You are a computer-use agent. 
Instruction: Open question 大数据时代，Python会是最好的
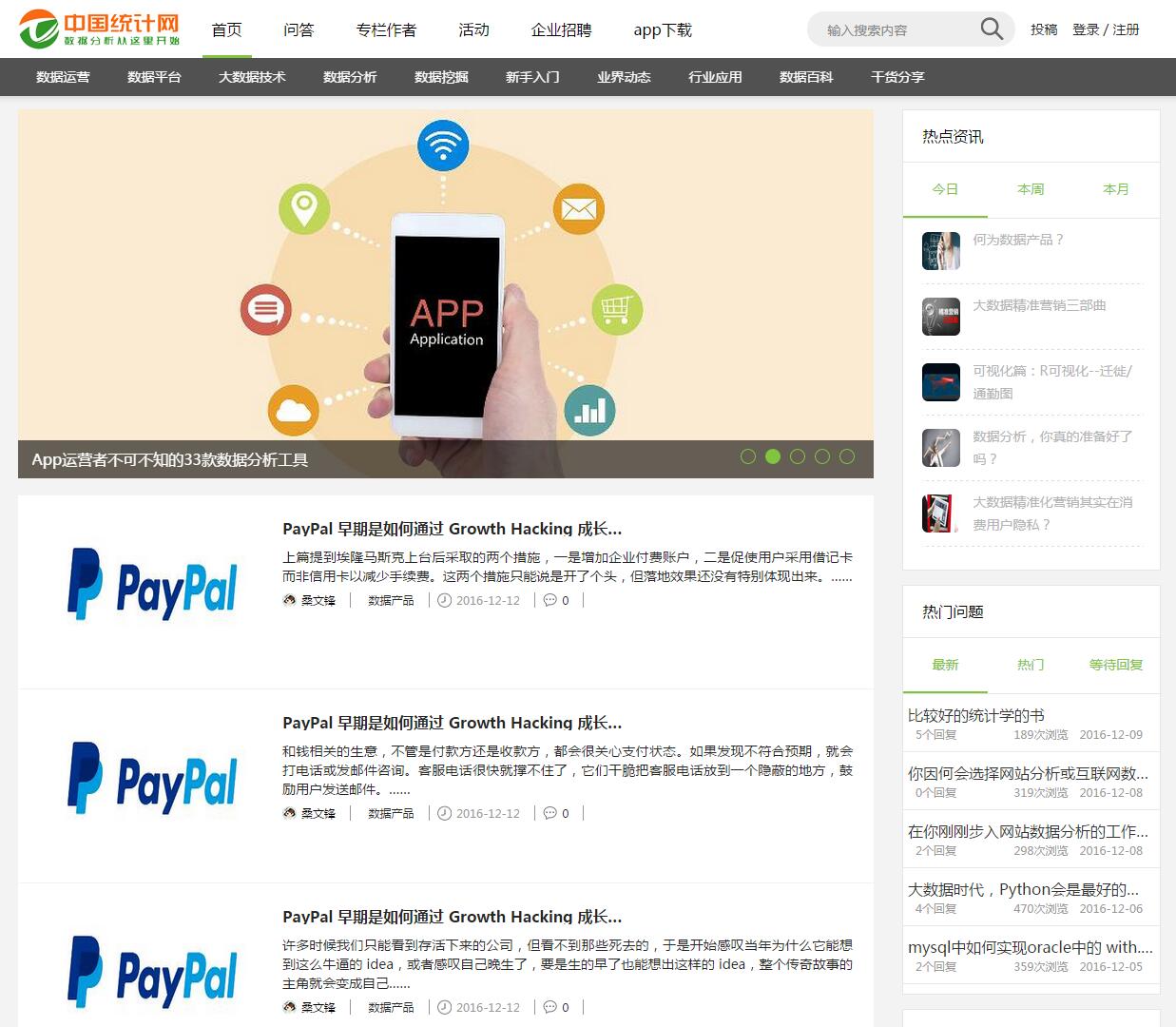1023,890
